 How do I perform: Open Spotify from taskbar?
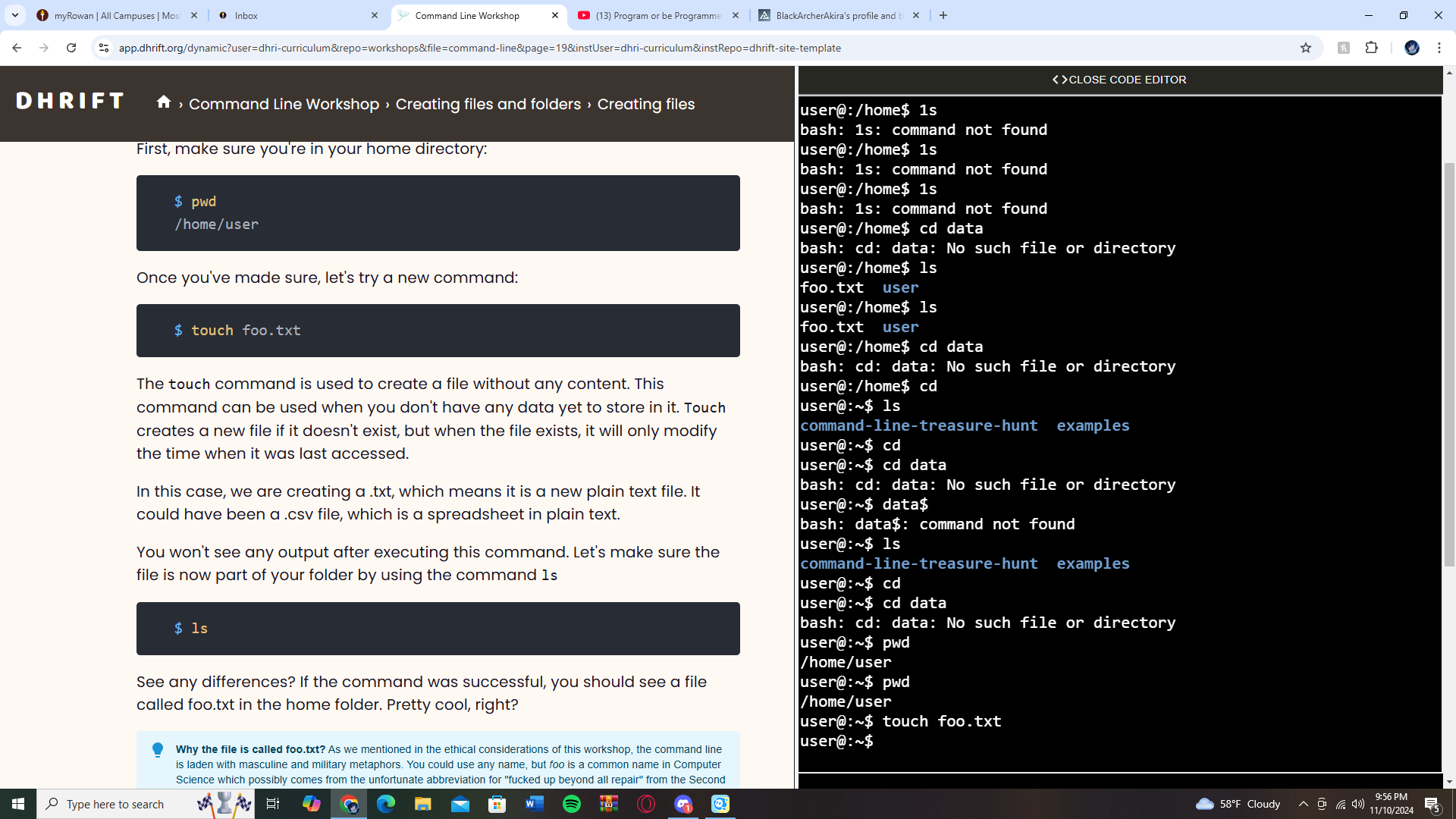[572, 804]
